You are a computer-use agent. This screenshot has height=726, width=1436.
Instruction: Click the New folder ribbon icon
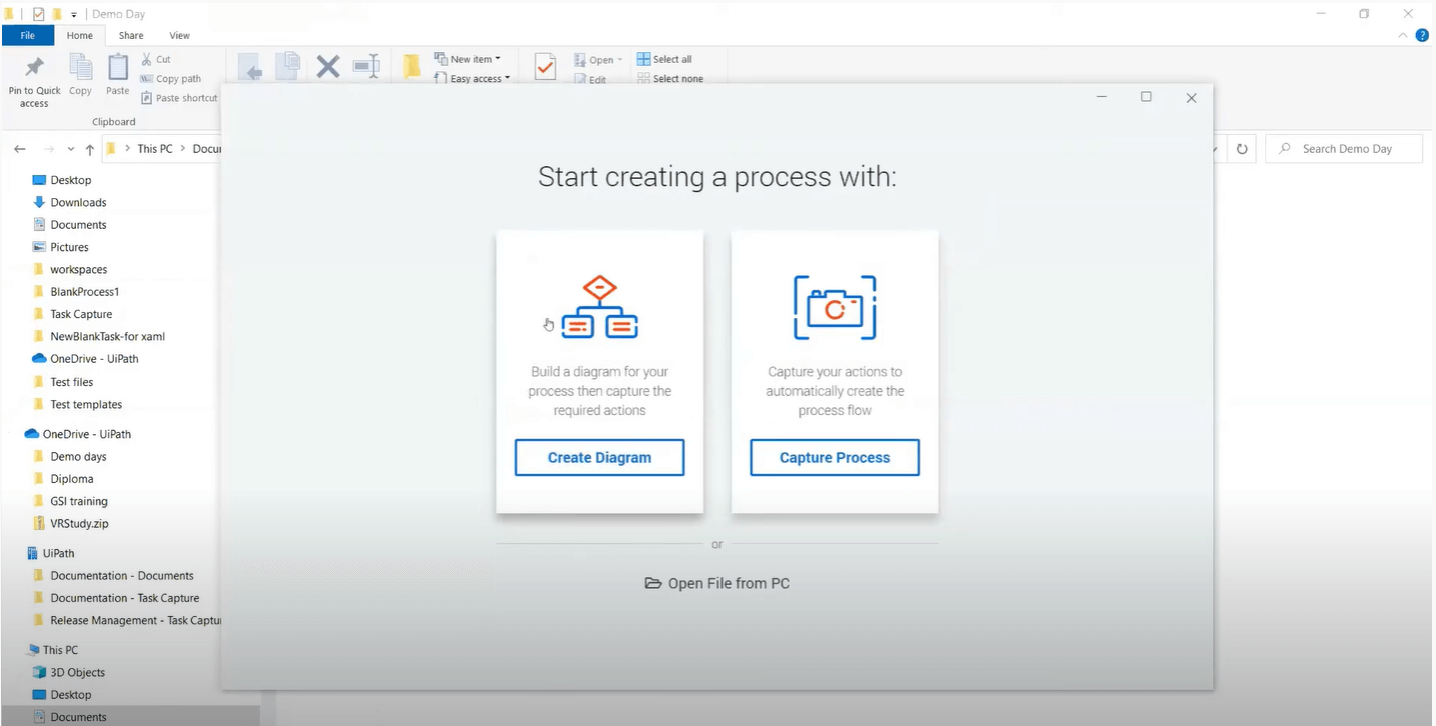[x=411, y=67]
